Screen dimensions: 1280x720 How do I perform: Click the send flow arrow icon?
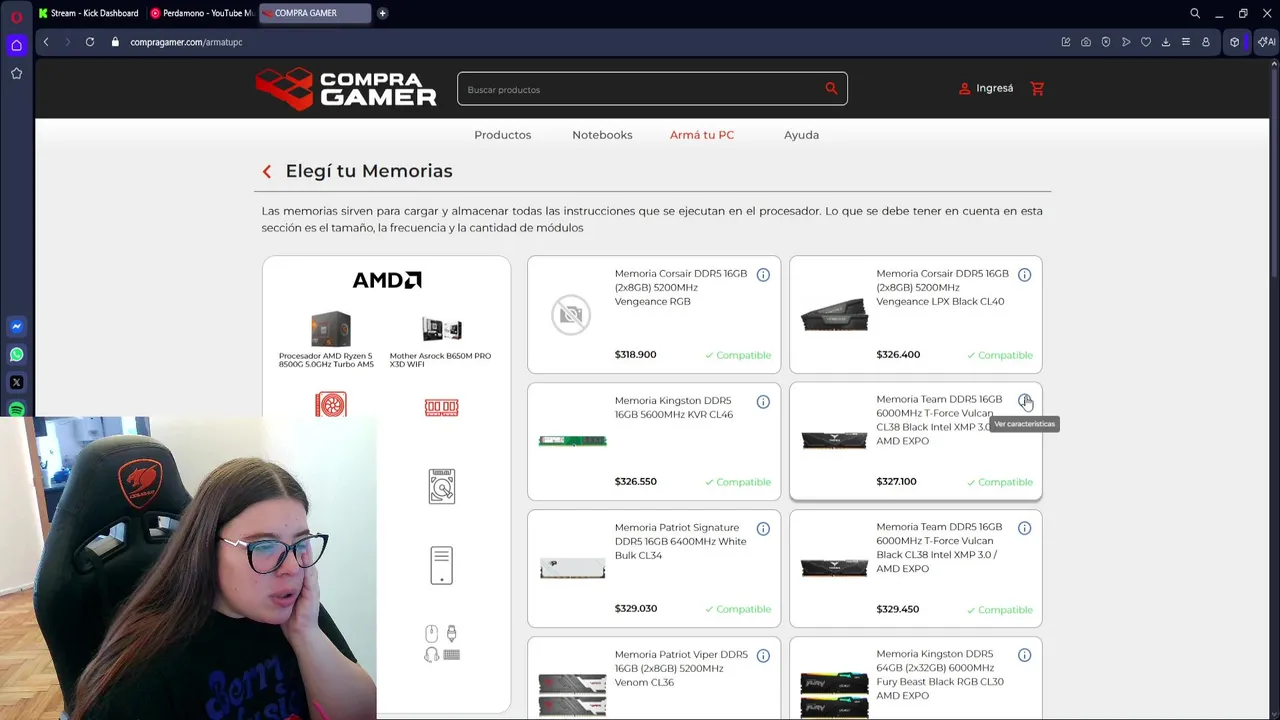pyautogui.click(x=1126, y=42)
